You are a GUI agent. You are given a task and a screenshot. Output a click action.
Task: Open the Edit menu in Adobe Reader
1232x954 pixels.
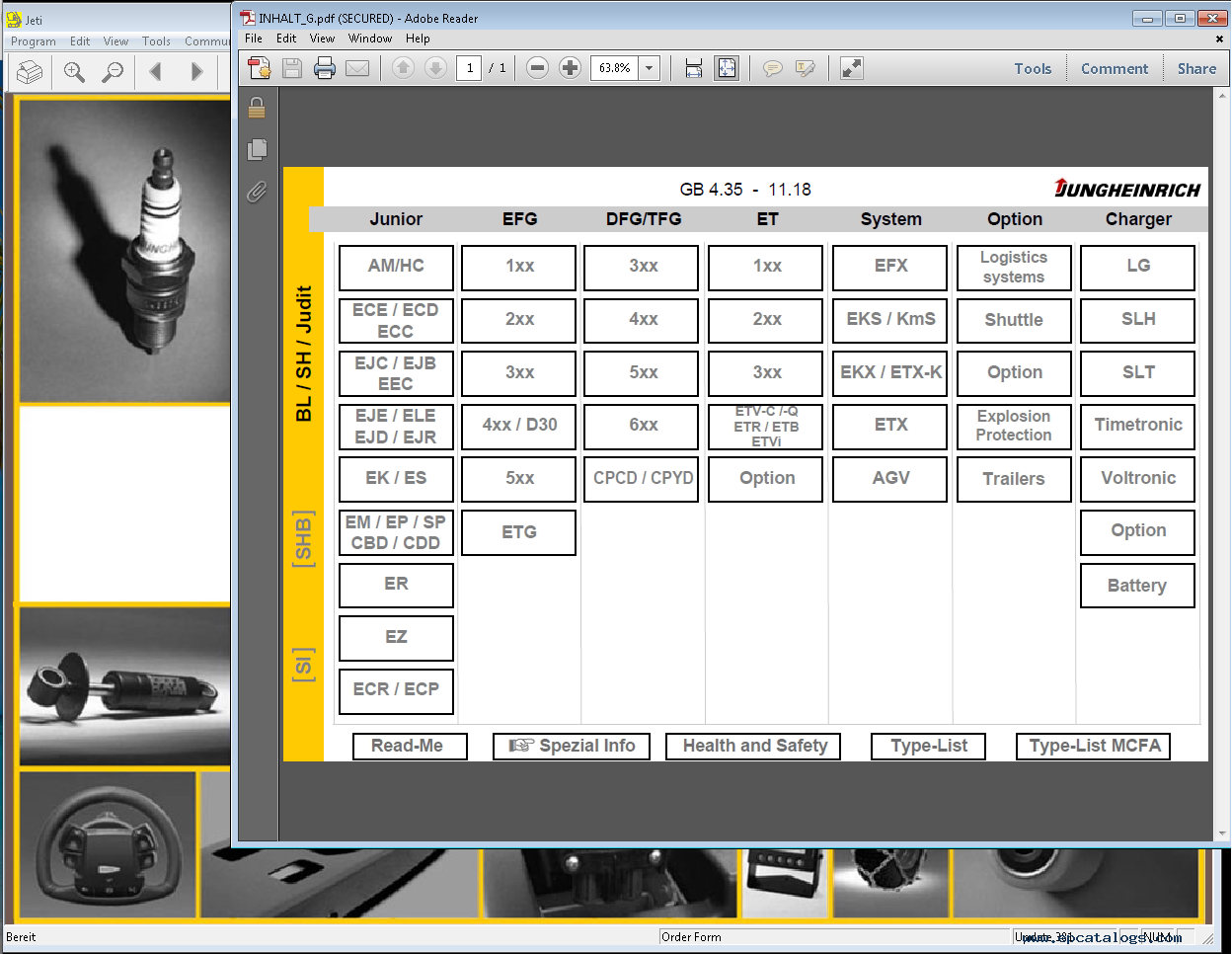(x=286, y=39)
